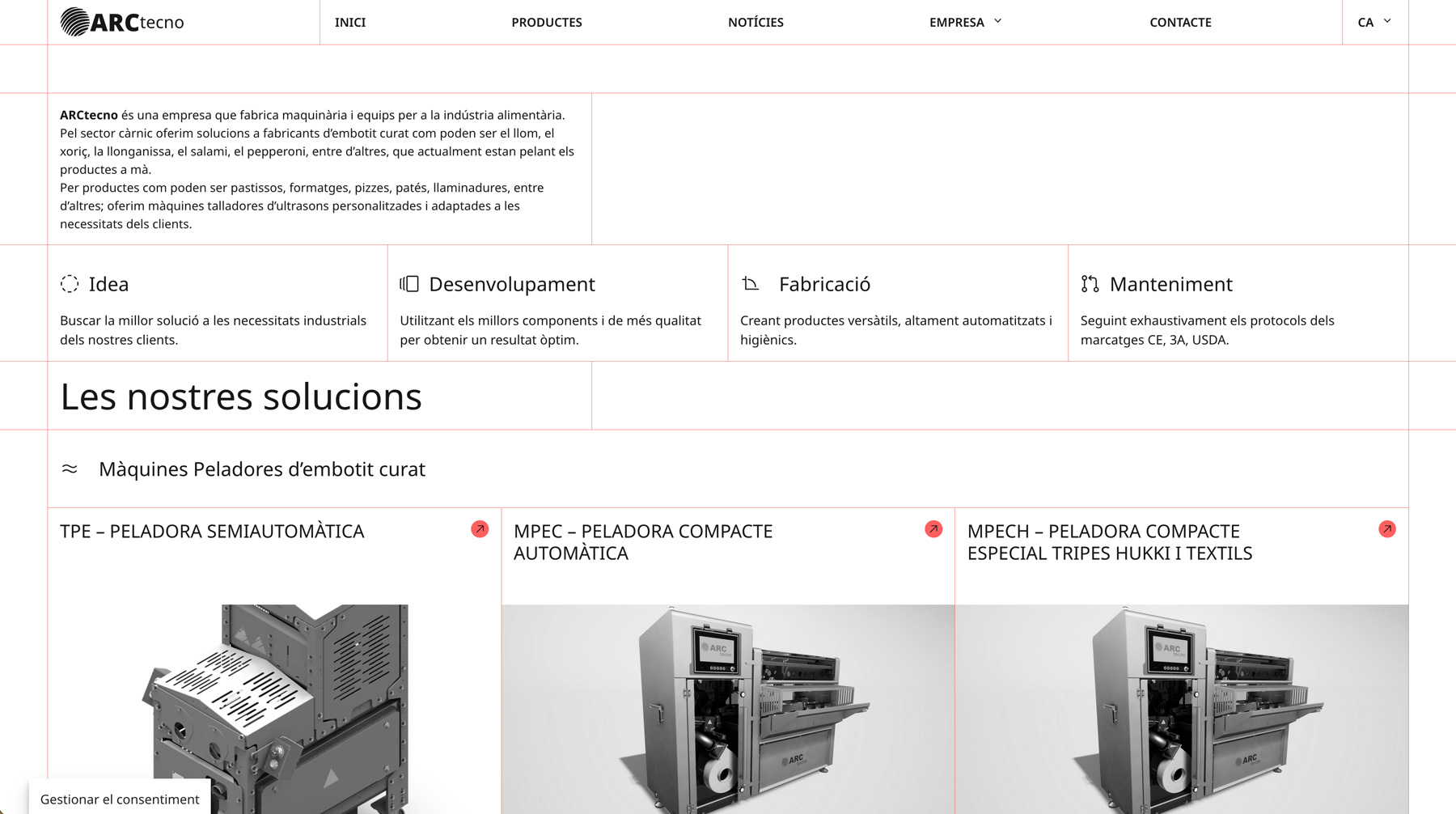Expand the EMPRESA dropdown menu

(x=965, y=22)
